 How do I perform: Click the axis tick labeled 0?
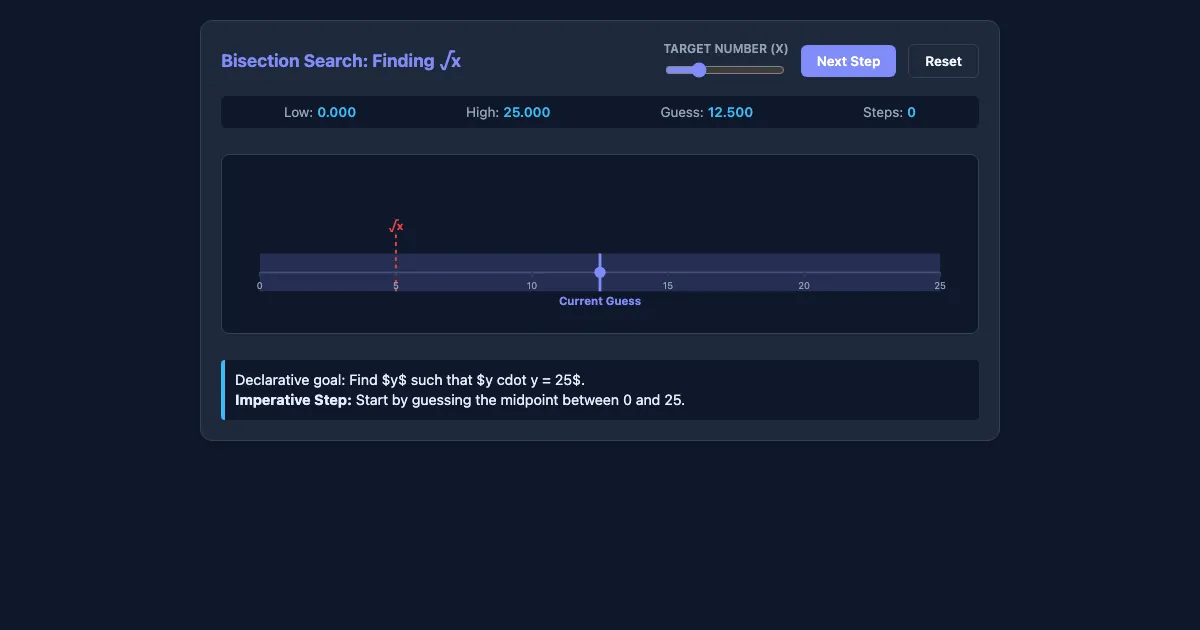pos(260,286)
